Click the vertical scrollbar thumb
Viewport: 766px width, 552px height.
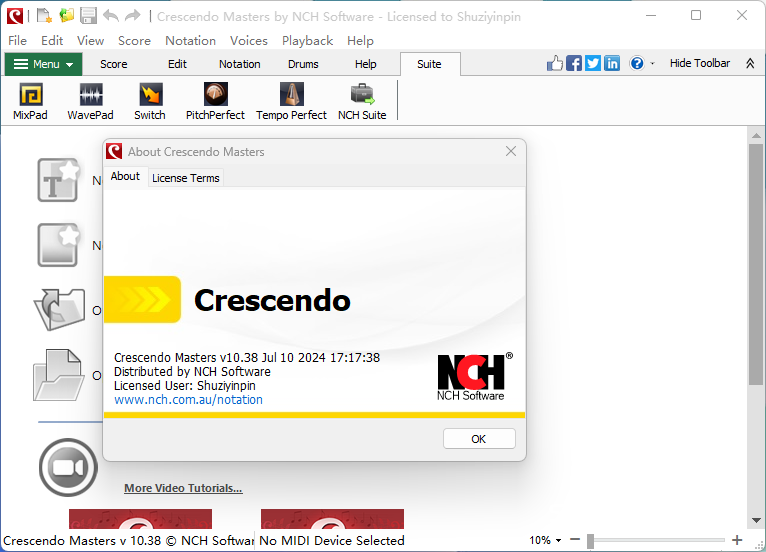(x=756, y=264)
